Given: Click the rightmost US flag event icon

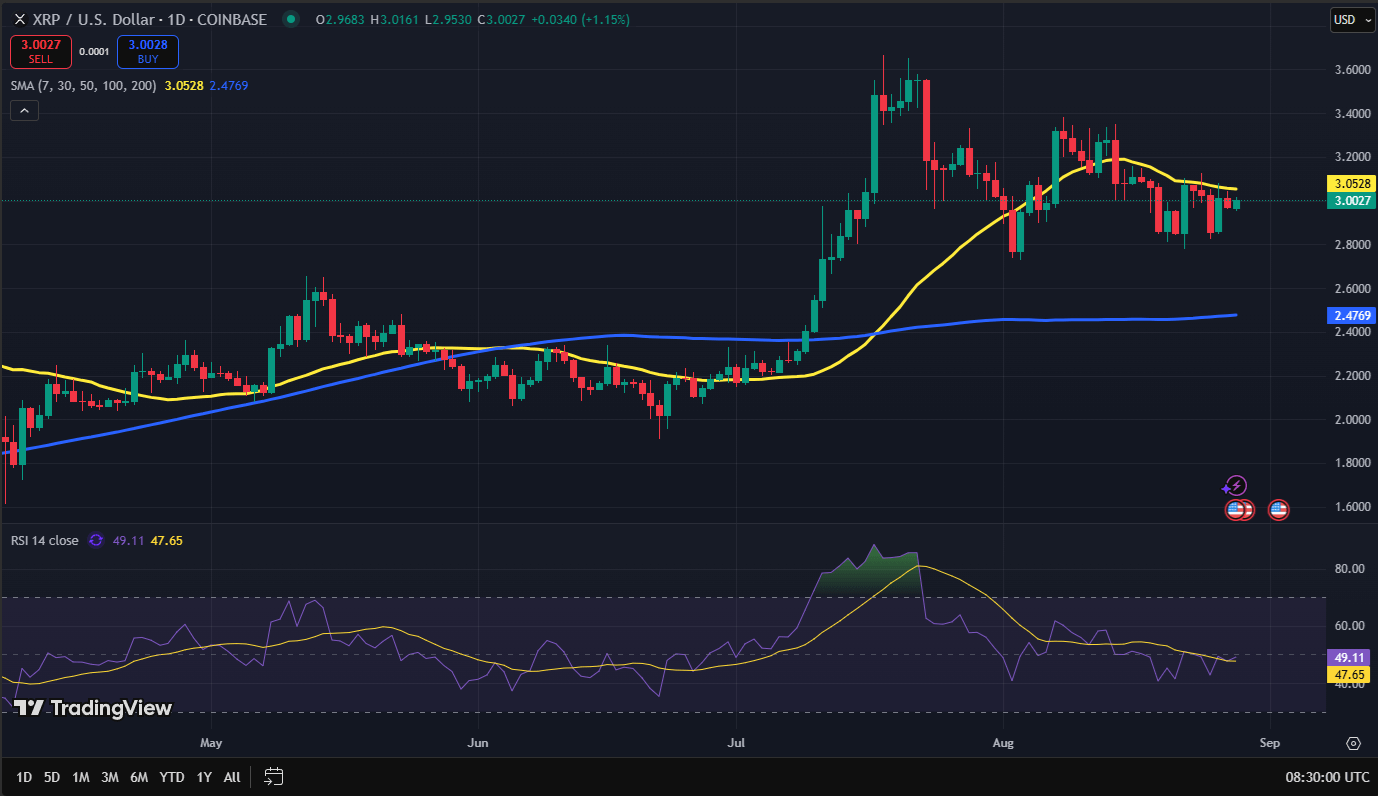Looking at the screenshot, I should (1278, 510).
